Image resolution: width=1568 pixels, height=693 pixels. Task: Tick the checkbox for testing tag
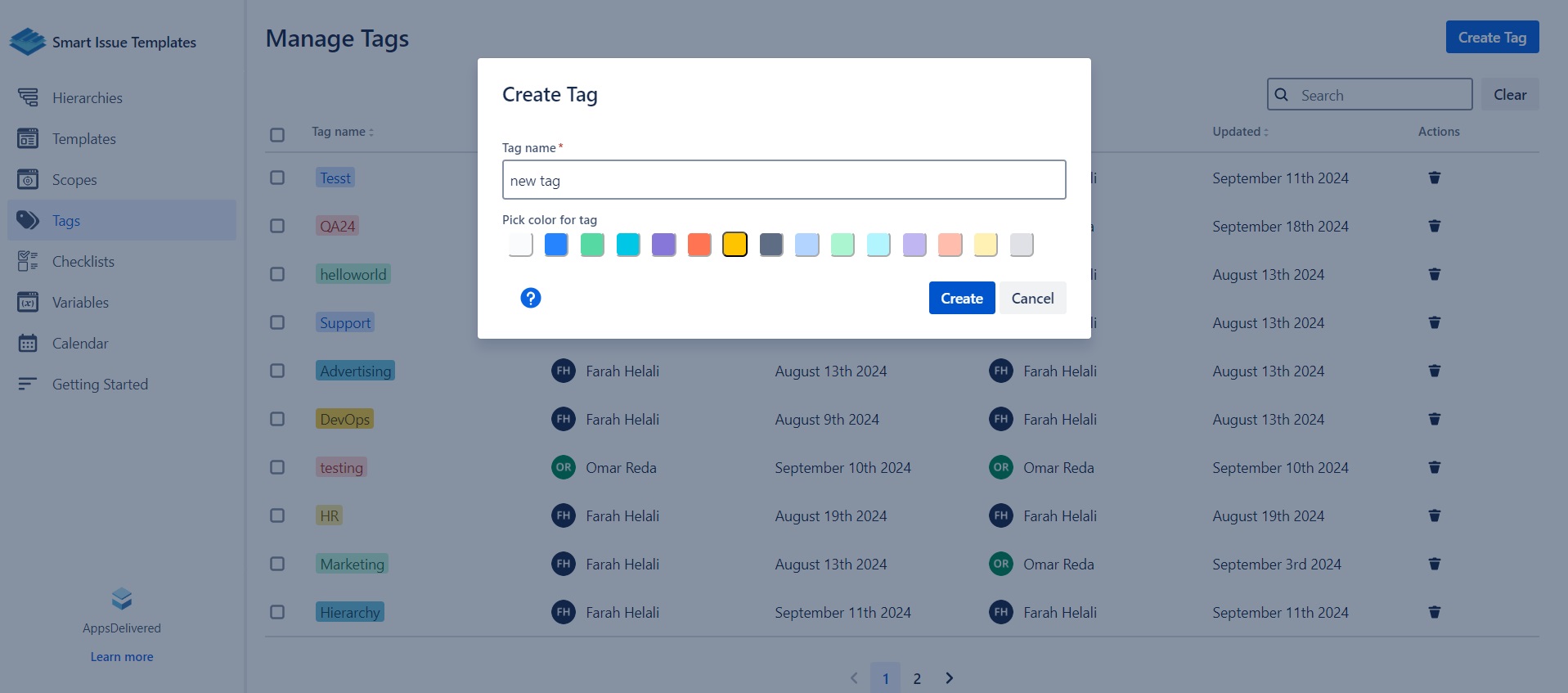click(x=277, y=467)
